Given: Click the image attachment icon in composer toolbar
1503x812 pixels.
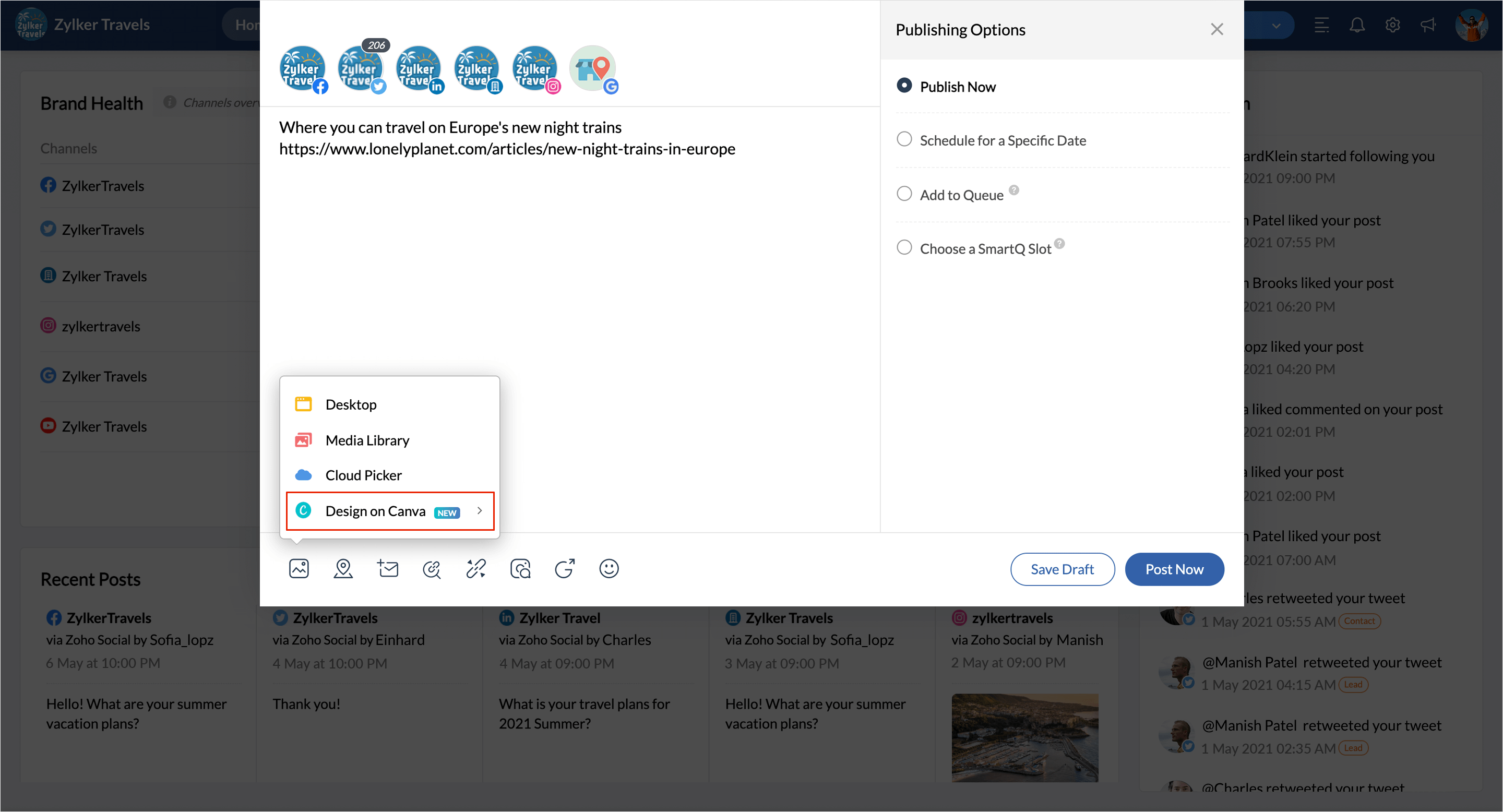Looking at the screenshot, I should [x=299, y=568].
